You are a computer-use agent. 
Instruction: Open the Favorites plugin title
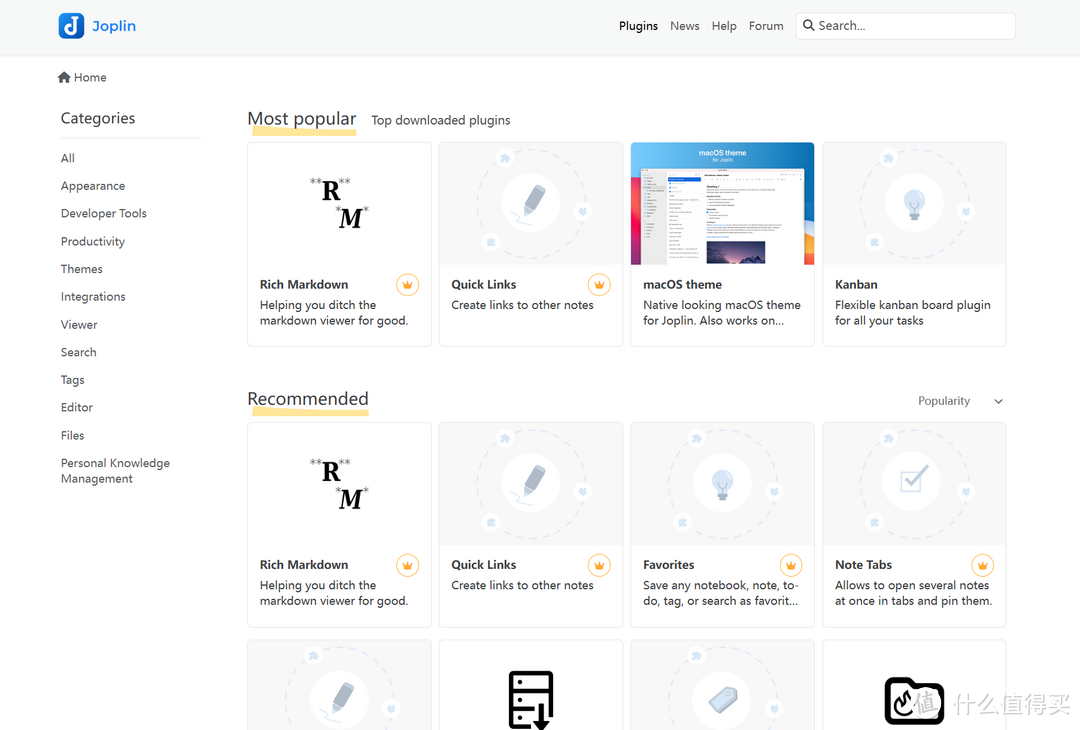[x=669, y=565]
